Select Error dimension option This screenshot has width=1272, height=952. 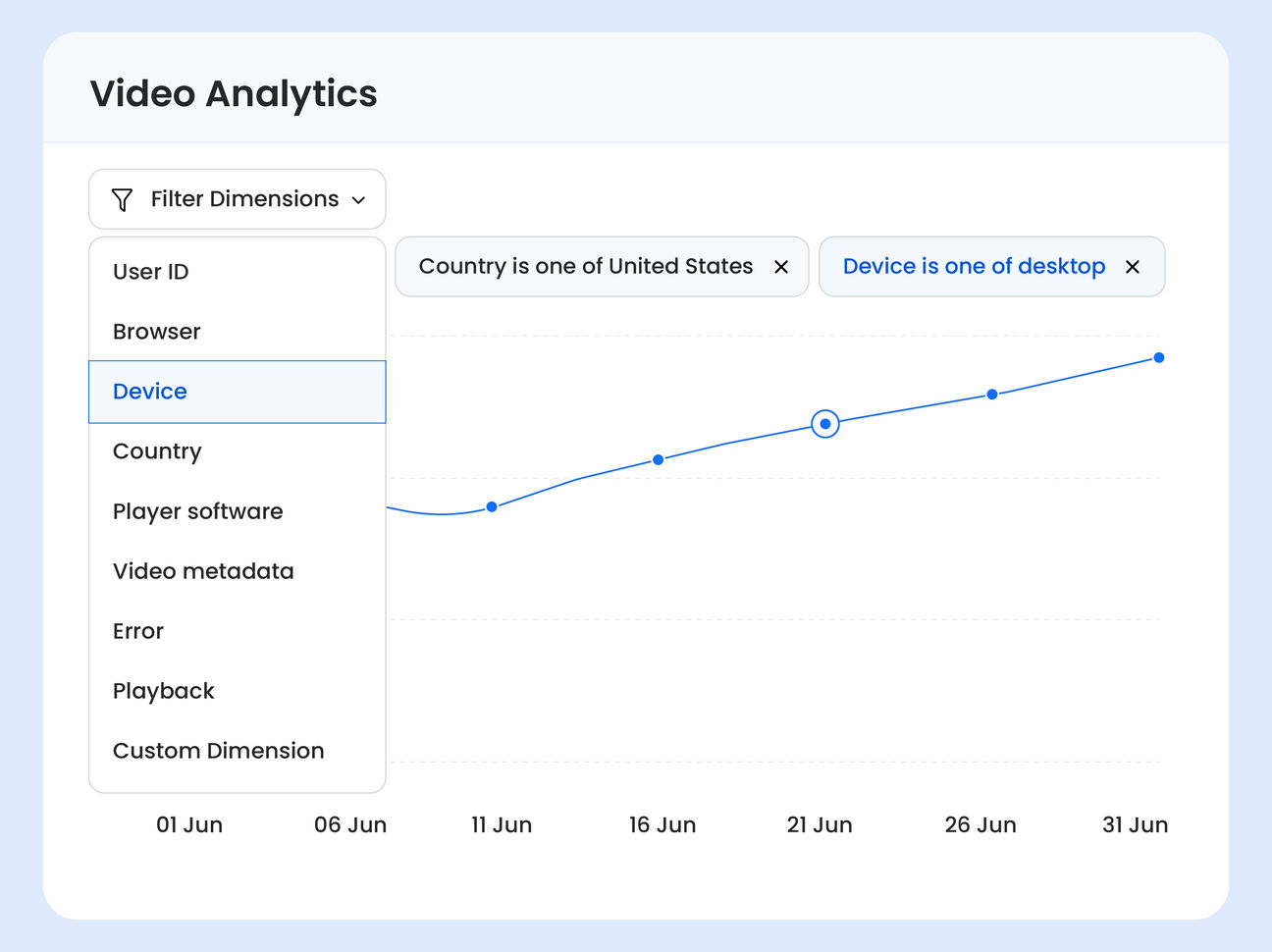click(238, 631)
